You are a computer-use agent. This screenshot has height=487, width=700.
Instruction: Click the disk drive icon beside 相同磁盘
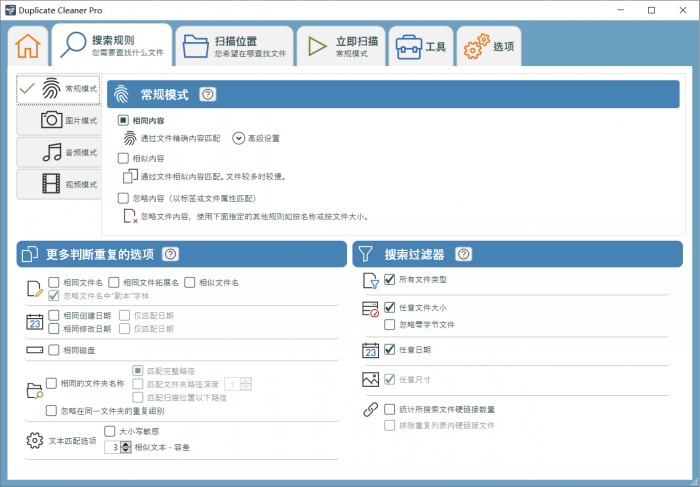35,350
